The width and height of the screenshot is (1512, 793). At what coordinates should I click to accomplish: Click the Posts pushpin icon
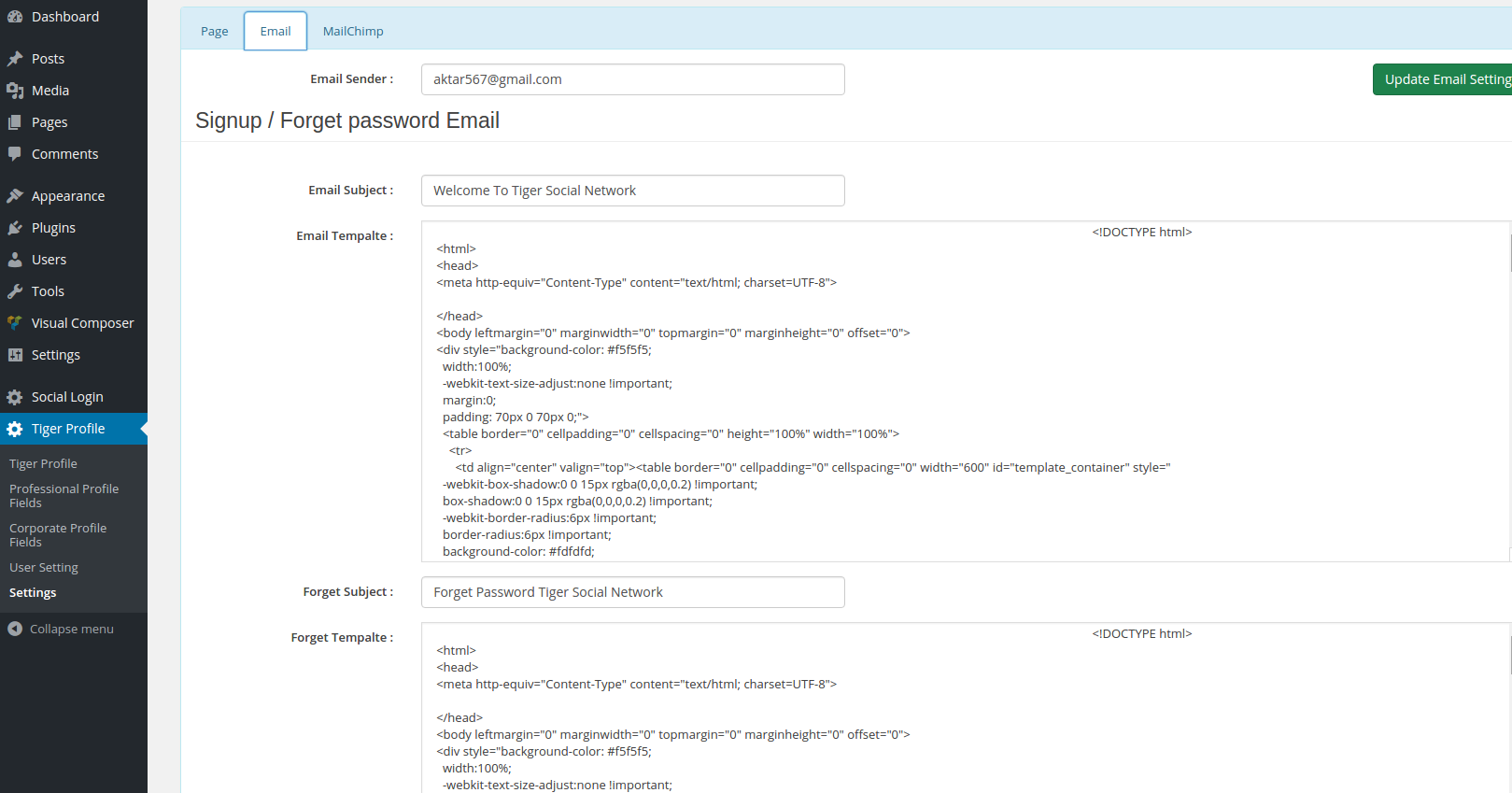point(15,59)
